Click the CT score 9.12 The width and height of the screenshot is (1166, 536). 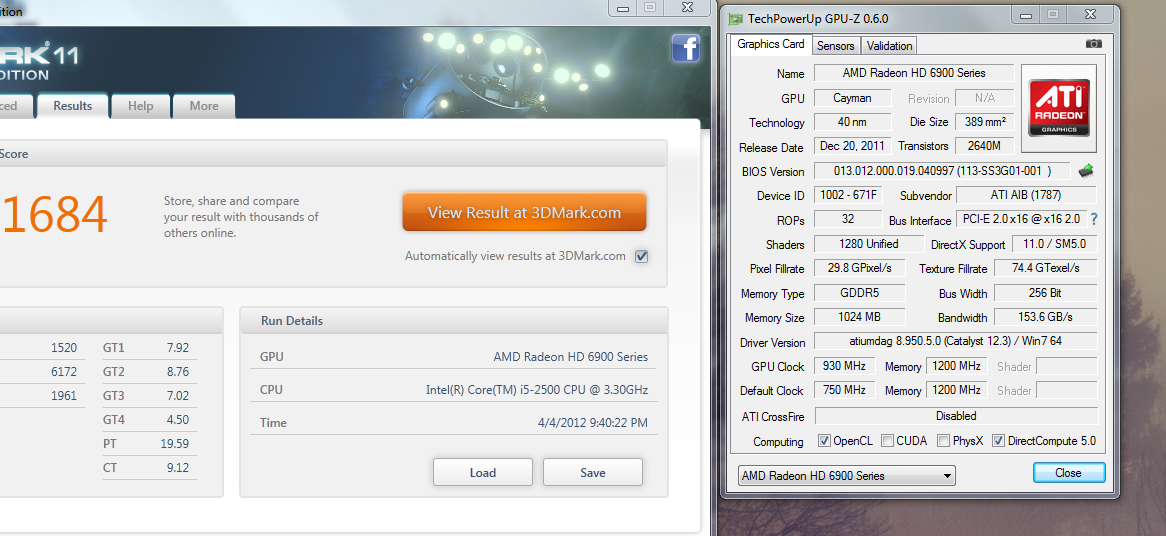tap(178, 468)
